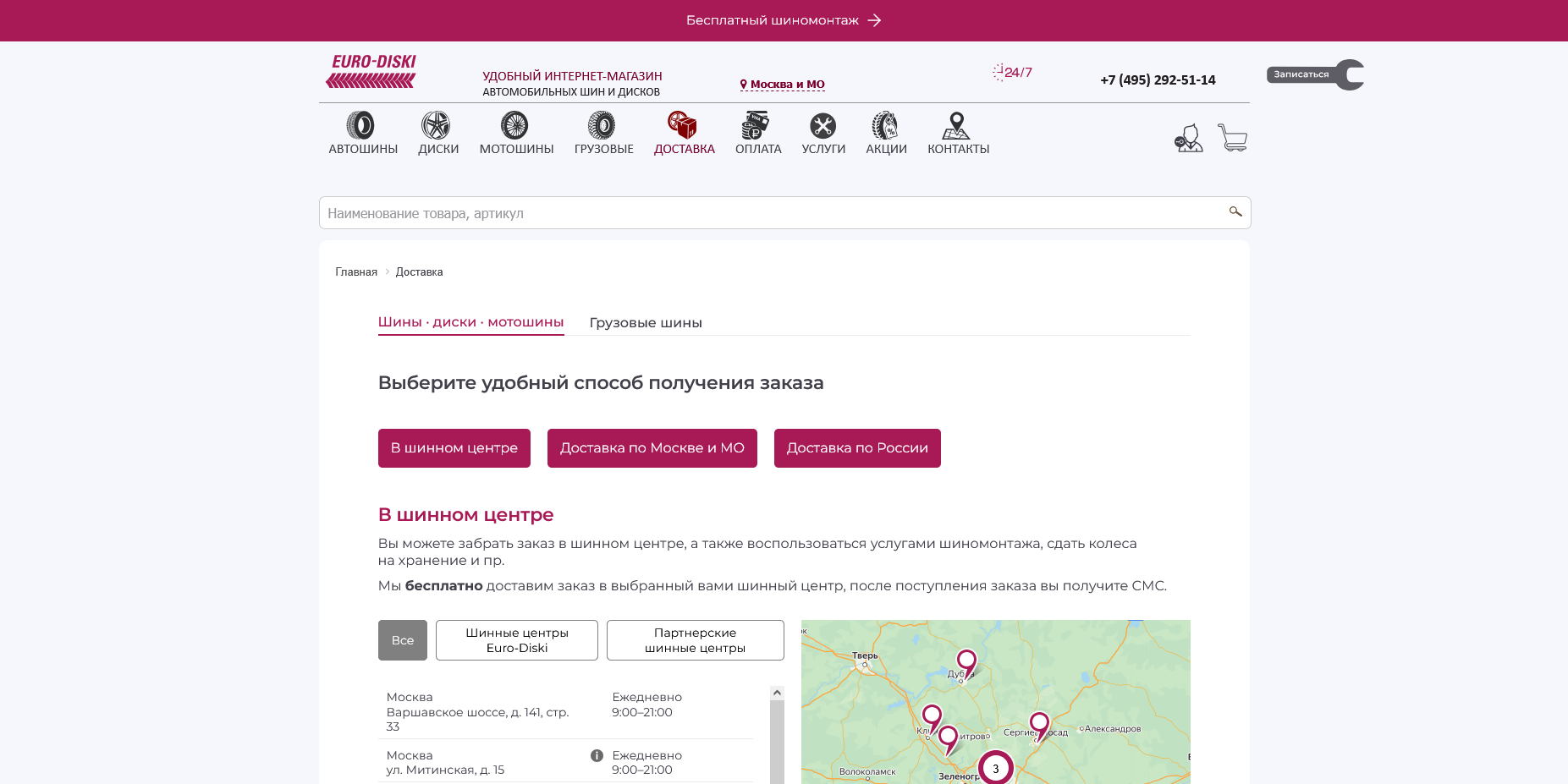The height and width of the screenshot is (784, 1568).
Task: Click the map pin near Дубна
Action: tap(966, 663)
